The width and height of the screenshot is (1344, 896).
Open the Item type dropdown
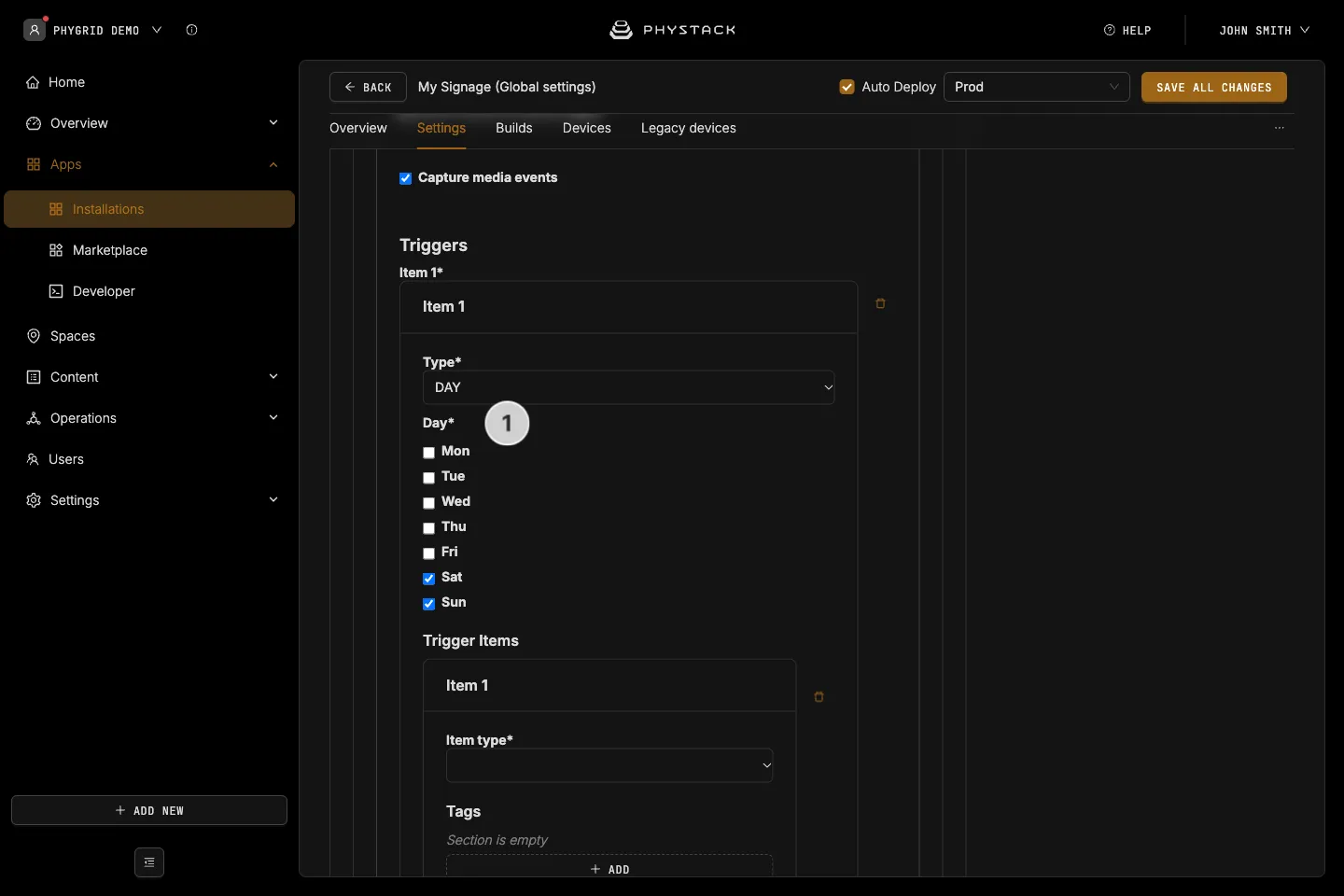(x=609, y=765)
